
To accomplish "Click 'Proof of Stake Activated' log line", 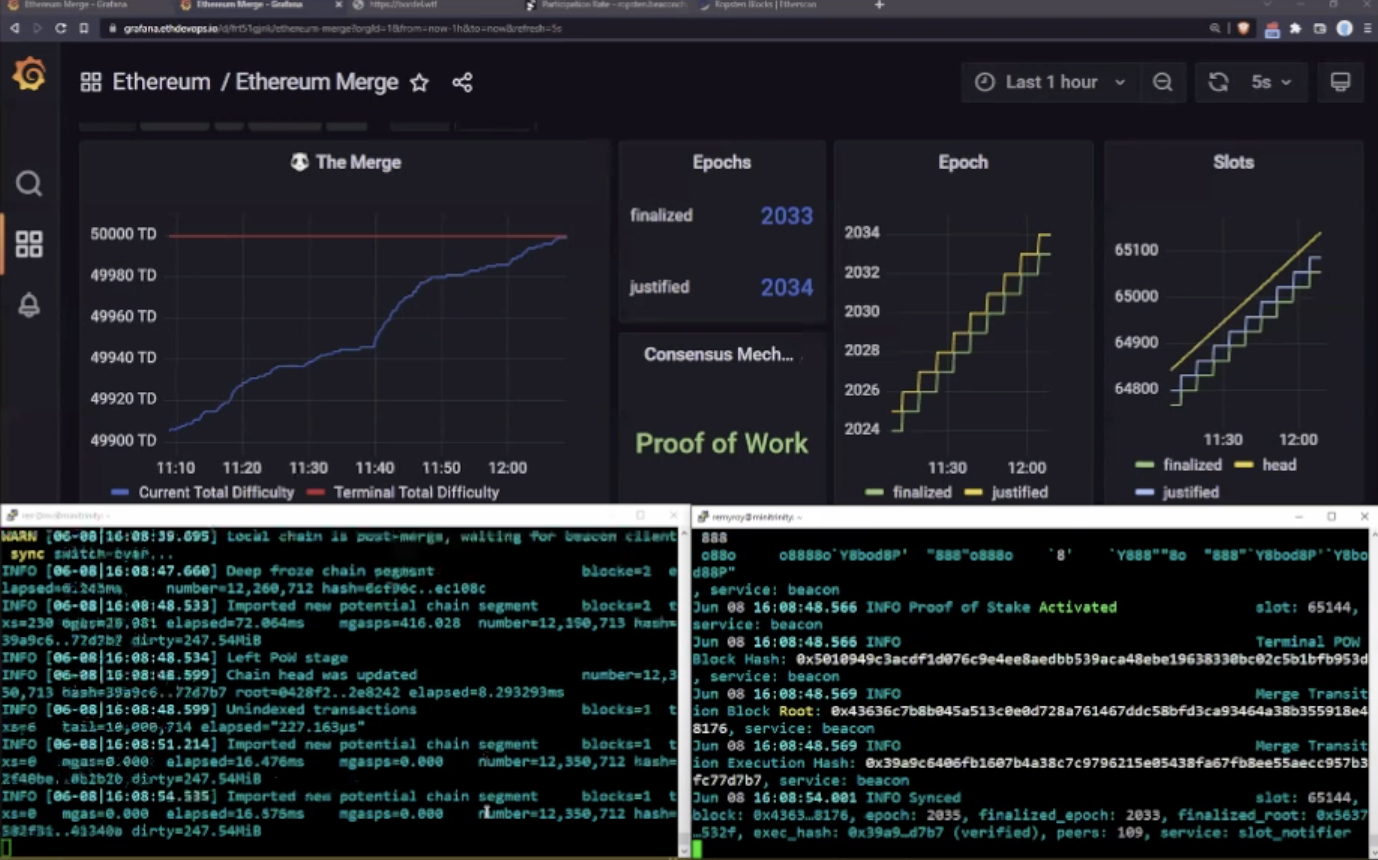I will tap(1015, 607).
